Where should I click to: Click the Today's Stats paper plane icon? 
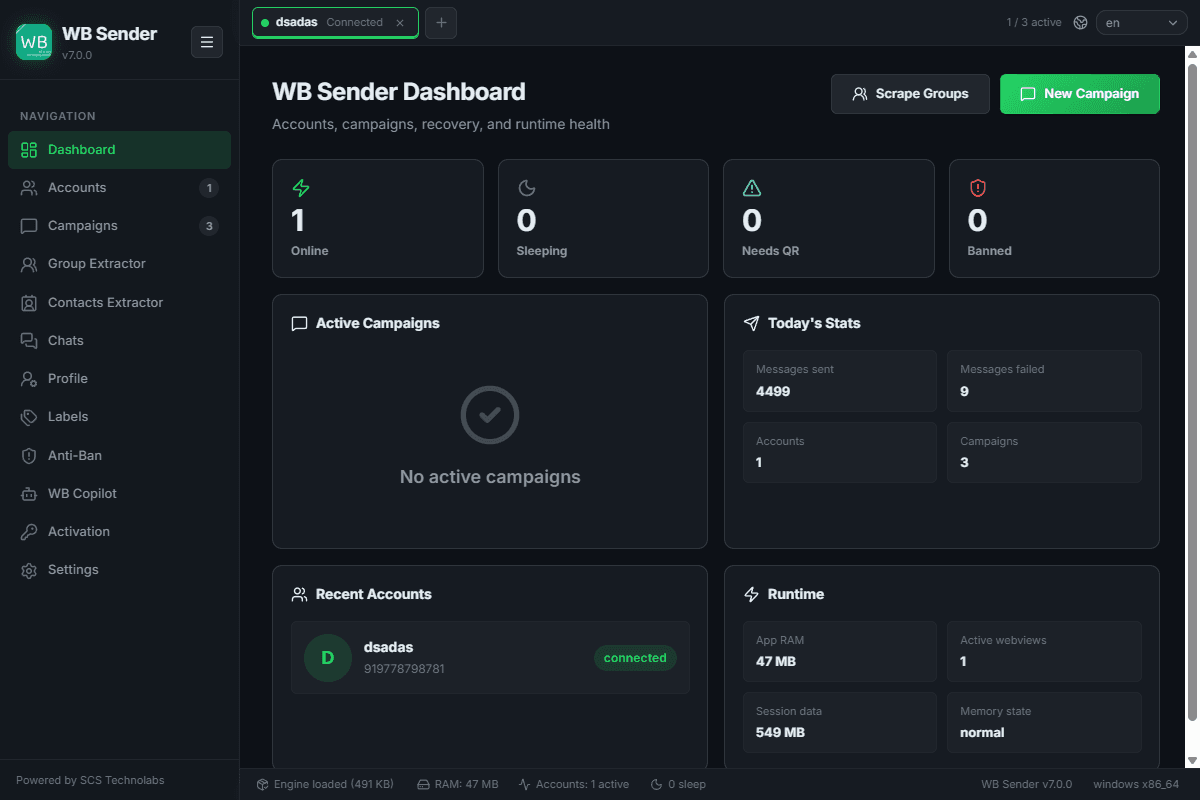752,323
